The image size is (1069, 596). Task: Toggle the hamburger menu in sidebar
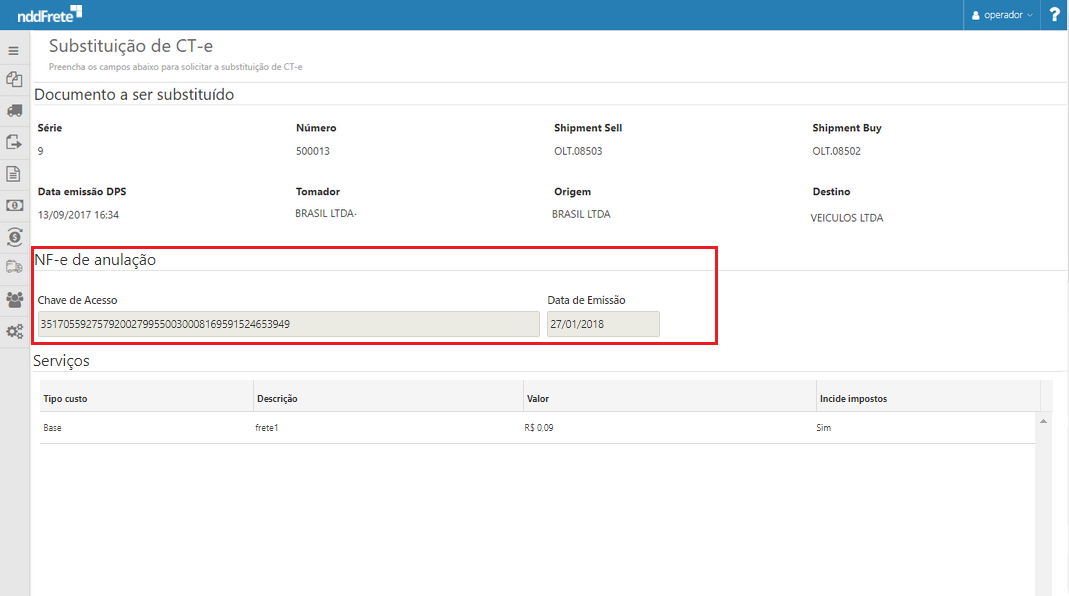pyautogui.click(x=14, y=50)
